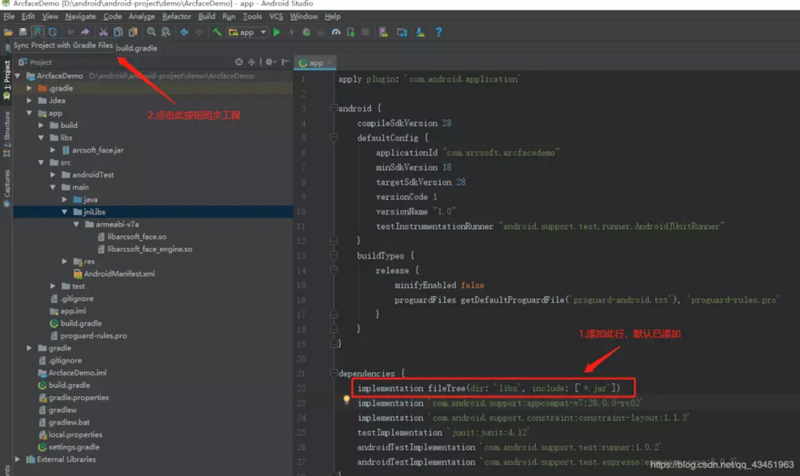Image resolution: width=800 pixels, height=476 pixels.
Task: Click the navigate Back arrow
Action: click(184, 32)
